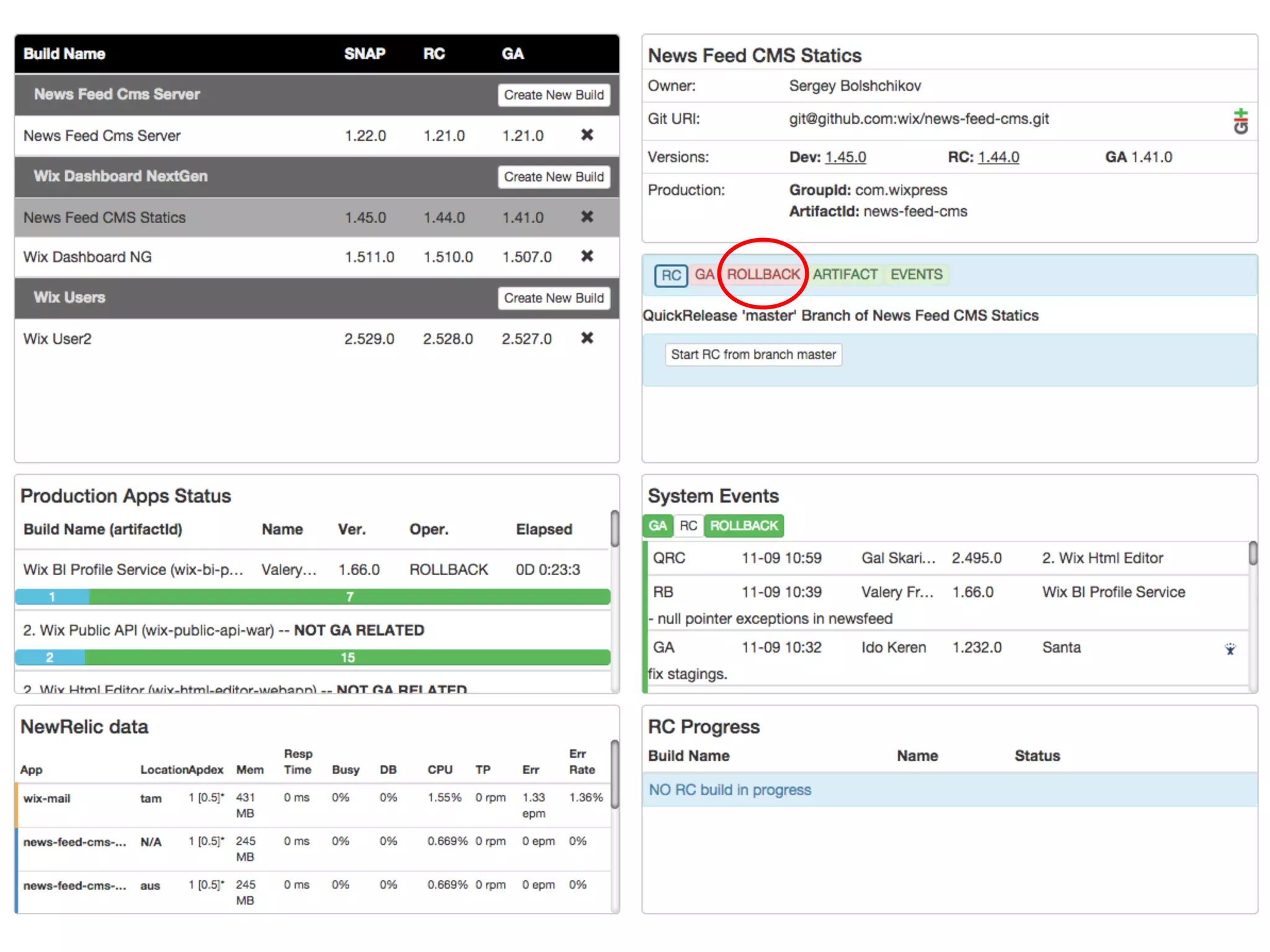The image size is (1270, 952).
Task: Toggle RC filter in System Events
Action: (688, 526)
